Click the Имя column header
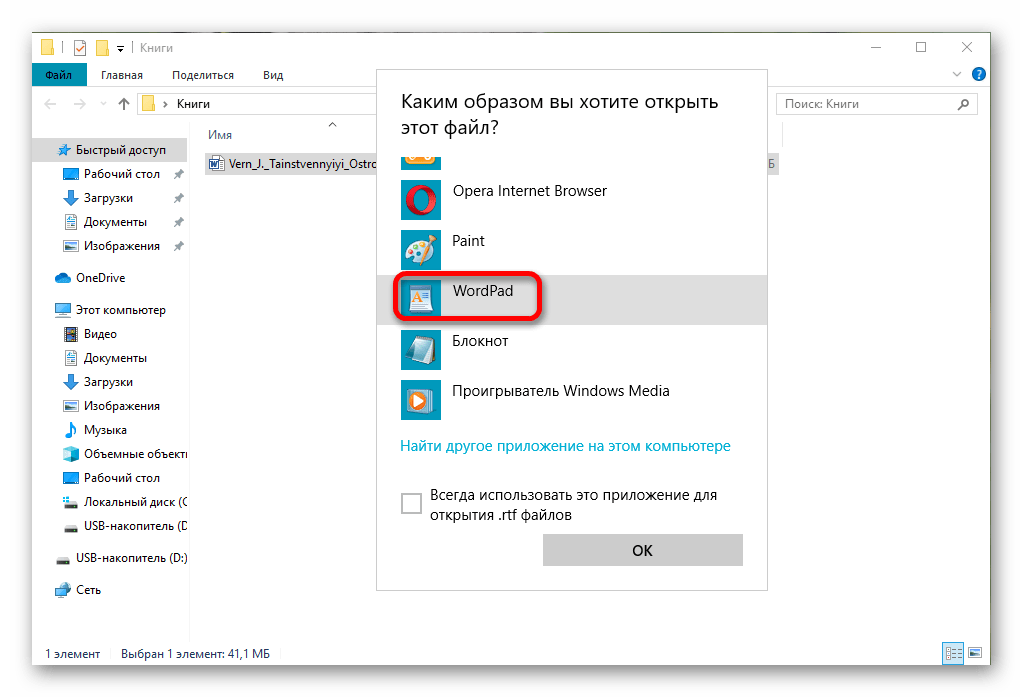Viewport: 1023px width, 697px height. coord(220,135)
